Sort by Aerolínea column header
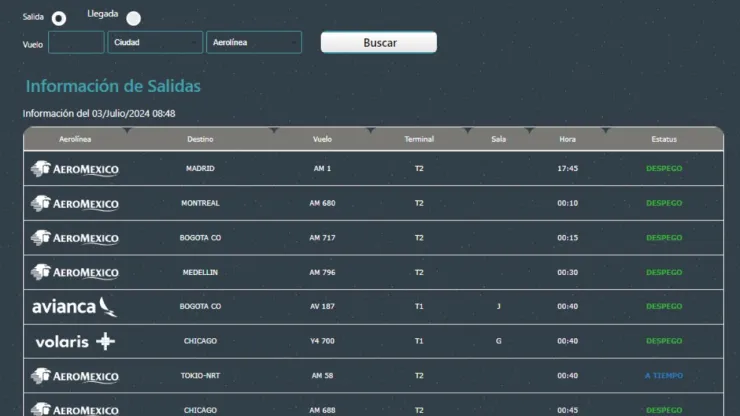 point(75,139)
